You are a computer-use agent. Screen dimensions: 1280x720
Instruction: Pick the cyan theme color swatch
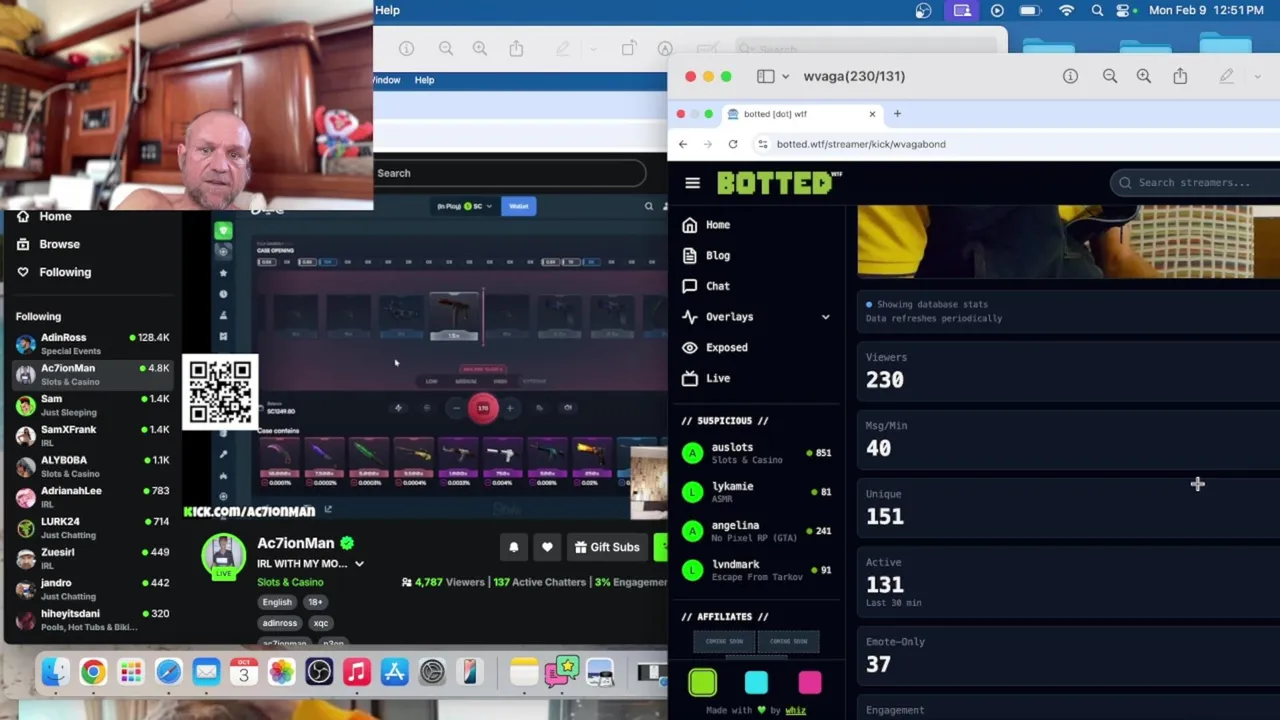click(756, 683)
